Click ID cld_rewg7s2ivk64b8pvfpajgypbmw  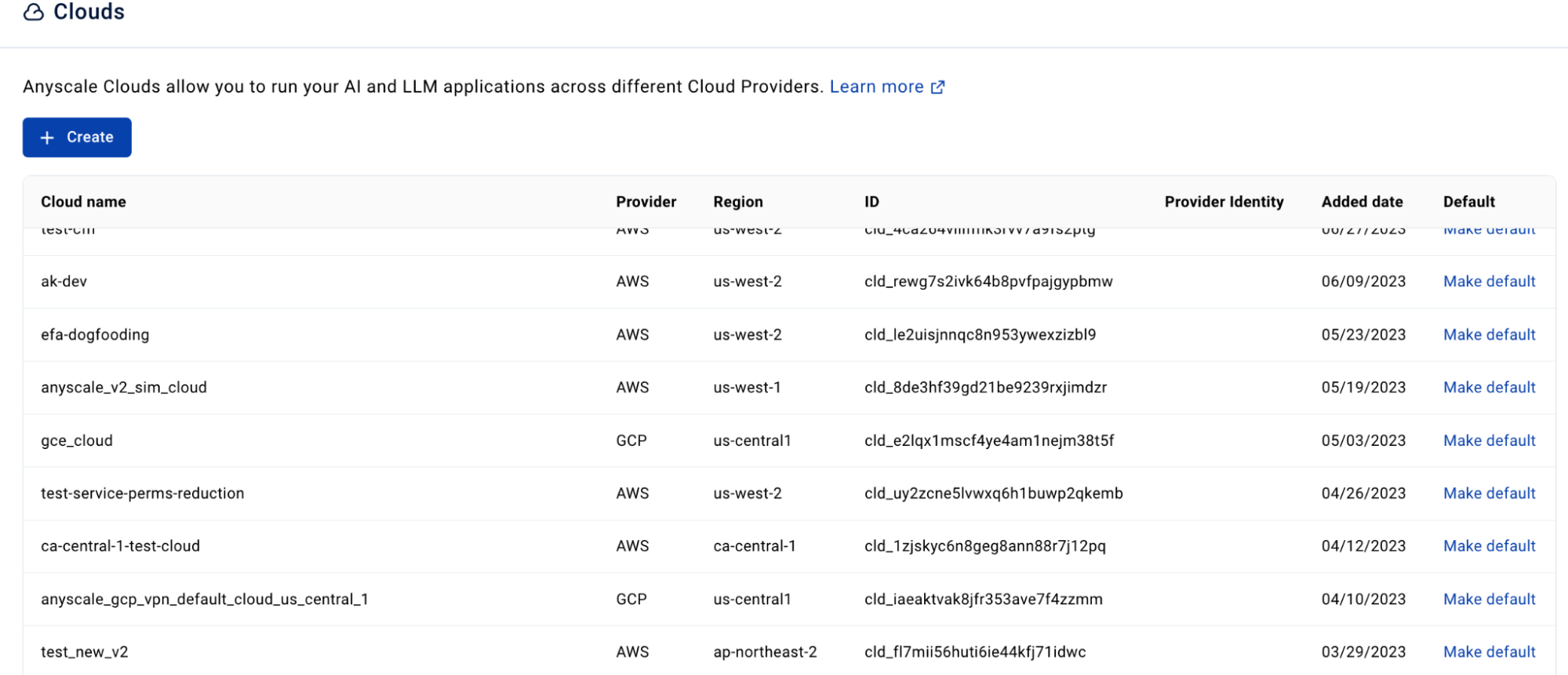click(988, 281)
